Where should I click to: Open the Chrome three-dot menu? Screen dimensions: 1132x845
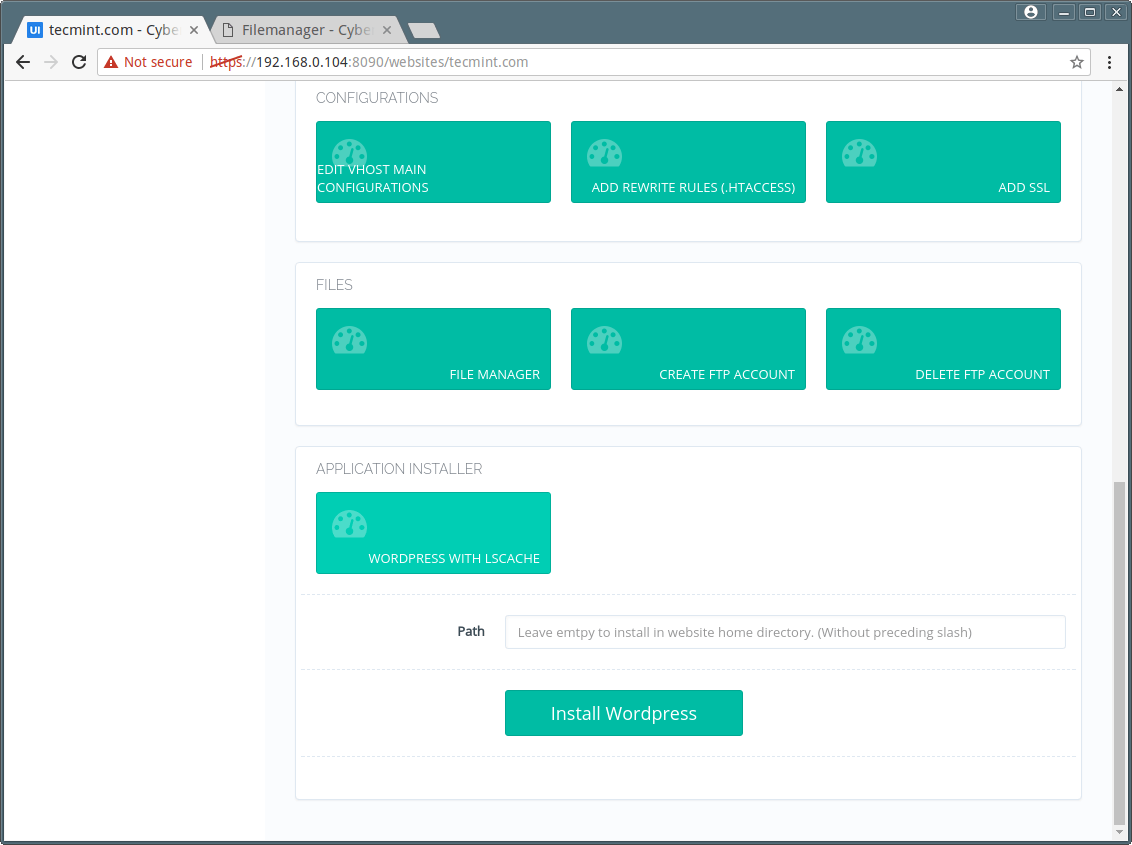(1110, 62)
